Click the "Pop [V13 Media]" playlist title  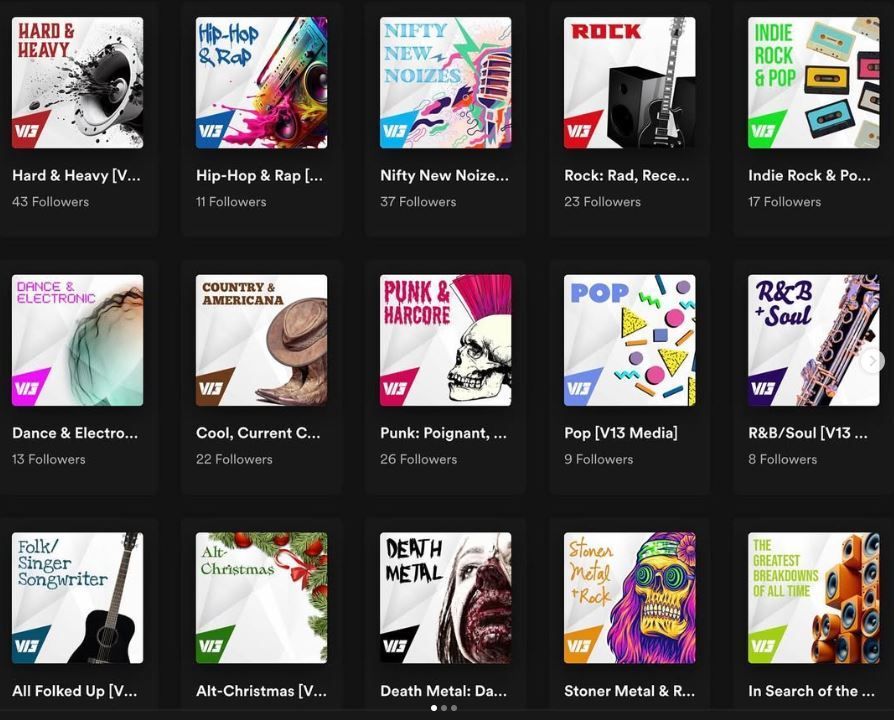click(x=620, y=433)
